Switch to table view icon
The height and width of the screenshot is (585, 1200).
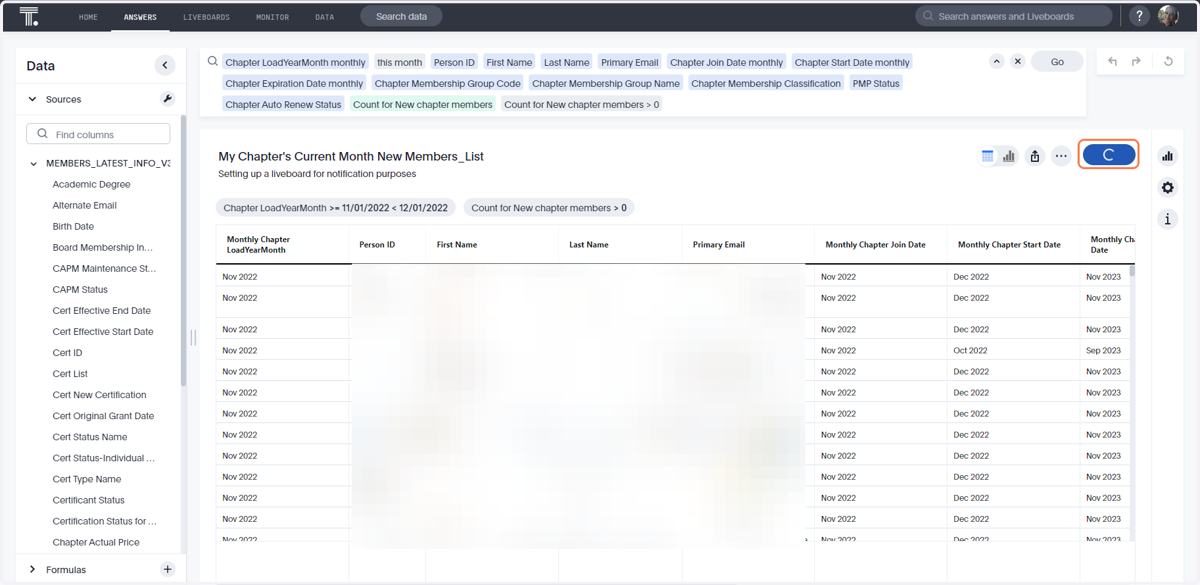coord(988,156)
